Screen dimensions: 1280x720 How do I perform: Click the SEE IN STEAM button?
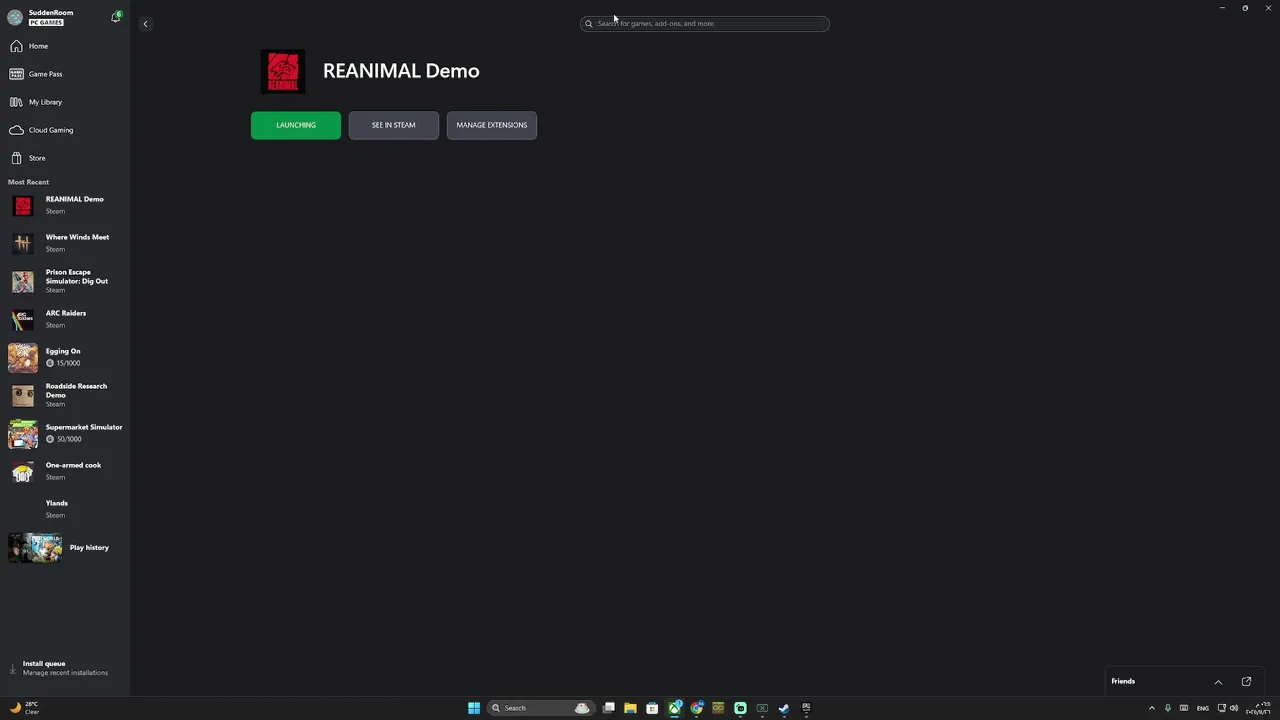coord(394,125)
